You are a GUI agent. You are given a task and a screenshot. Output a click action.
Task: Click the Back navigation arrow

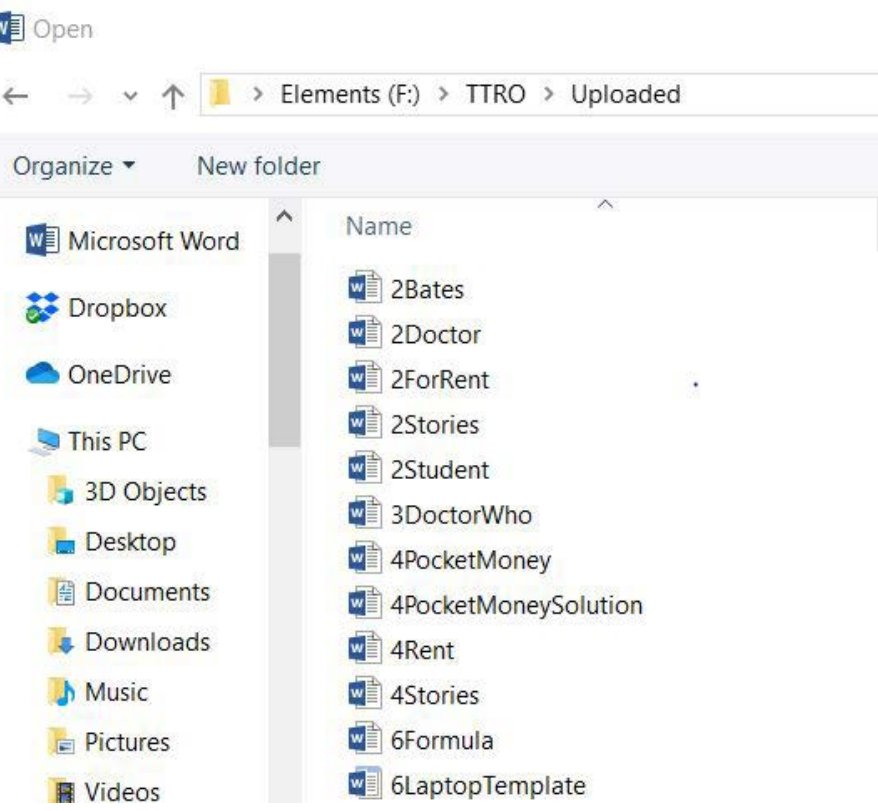[15, 96]
